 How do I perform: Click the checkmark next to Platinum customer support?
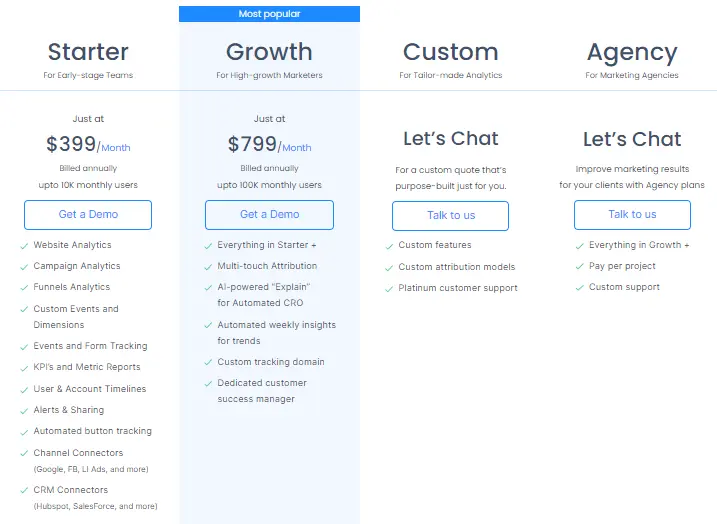[x=388, y=288]
